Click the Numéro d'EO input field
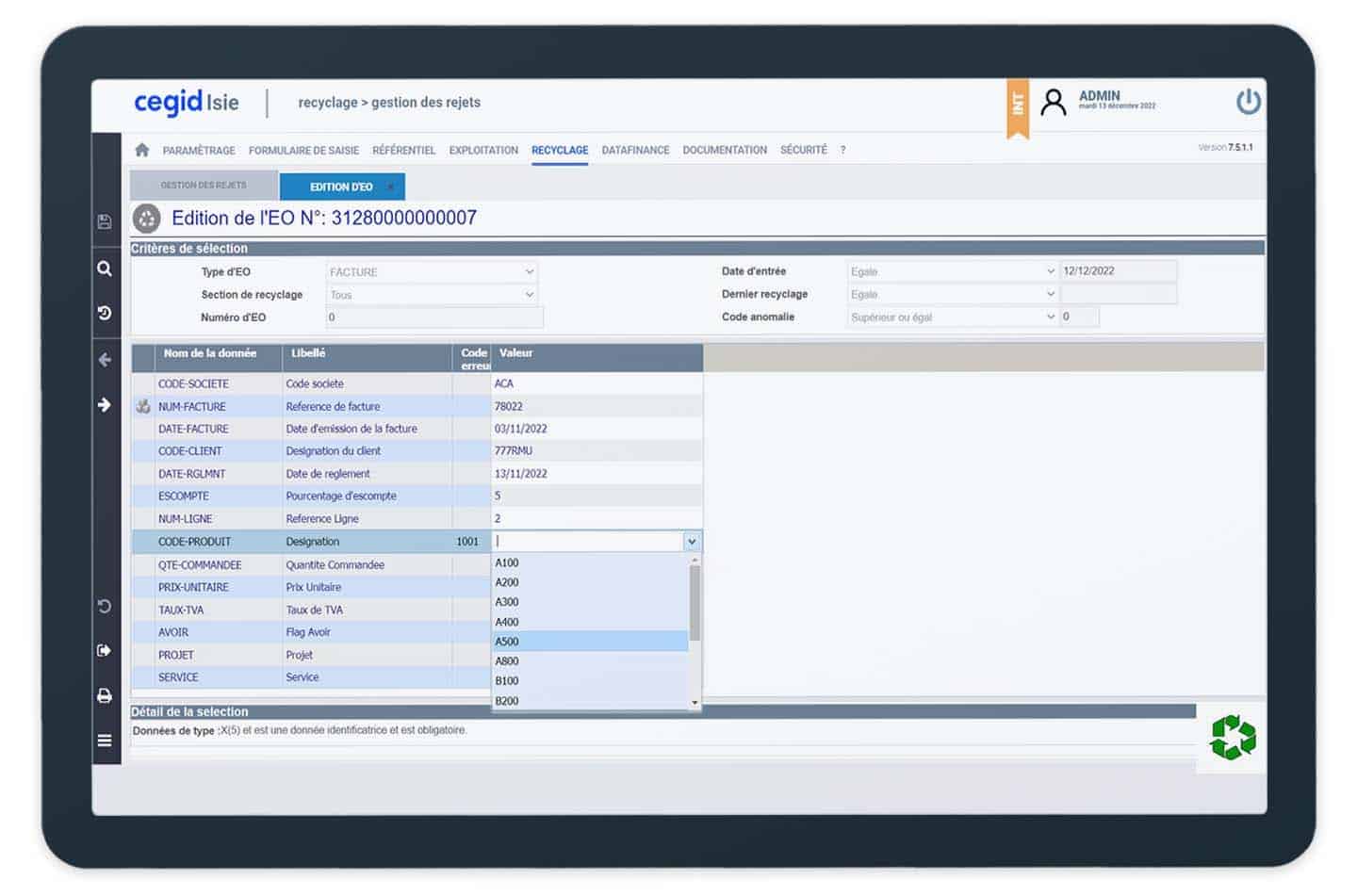 (x=433, y=318)
